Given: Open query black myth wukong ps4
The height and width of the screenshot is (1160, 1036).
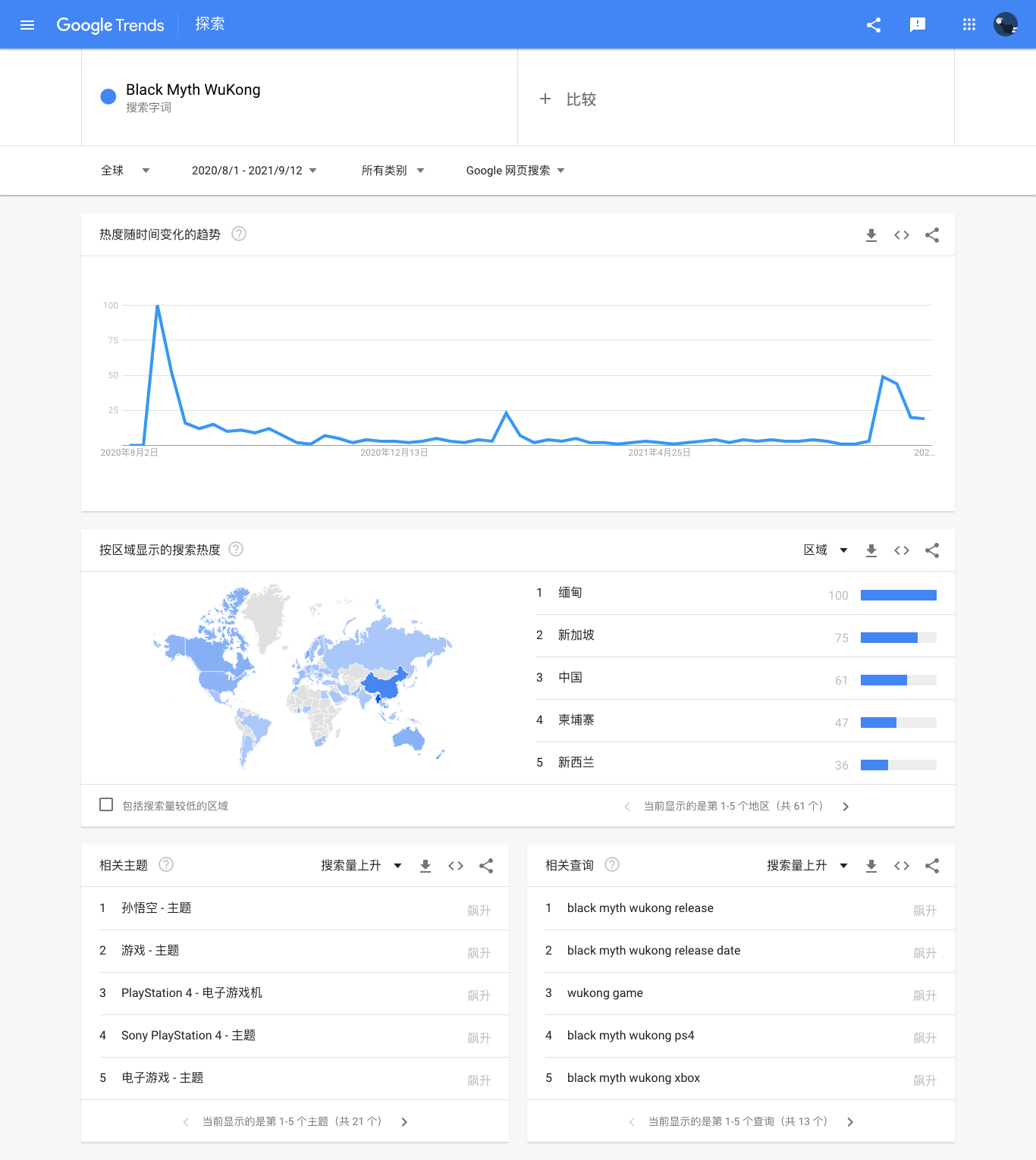Looking at the screenshot, I should coord(631,1036).
